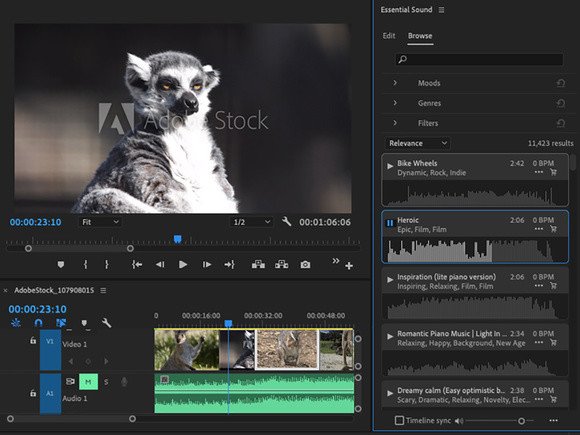Open the Fit zoom level dropdown
The width and height of the screenshot is (580, 435).
click(100, 222)
